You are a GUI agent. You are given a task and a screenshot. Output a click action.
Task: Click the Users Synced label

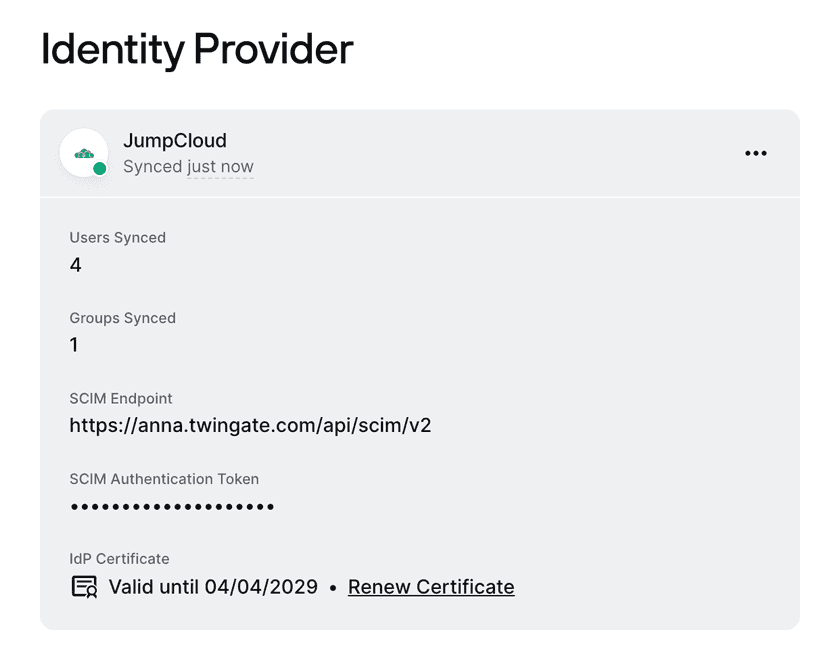pos(117,238)
